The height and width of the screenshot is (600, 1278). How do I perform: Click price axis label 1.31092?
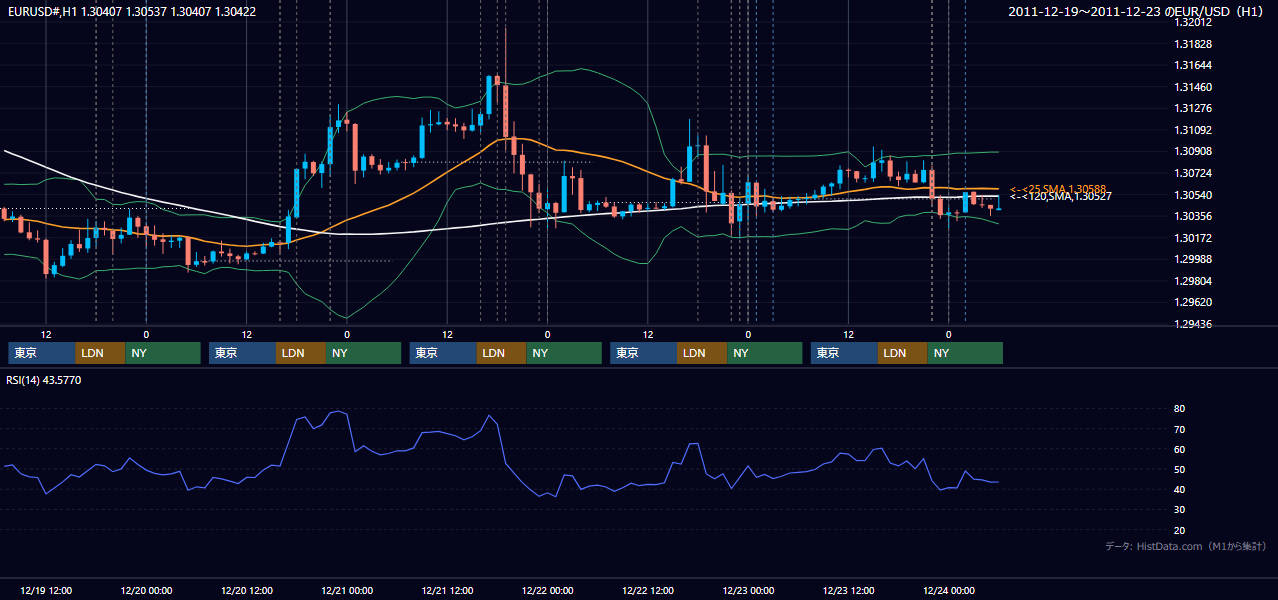click(1193, 131)
